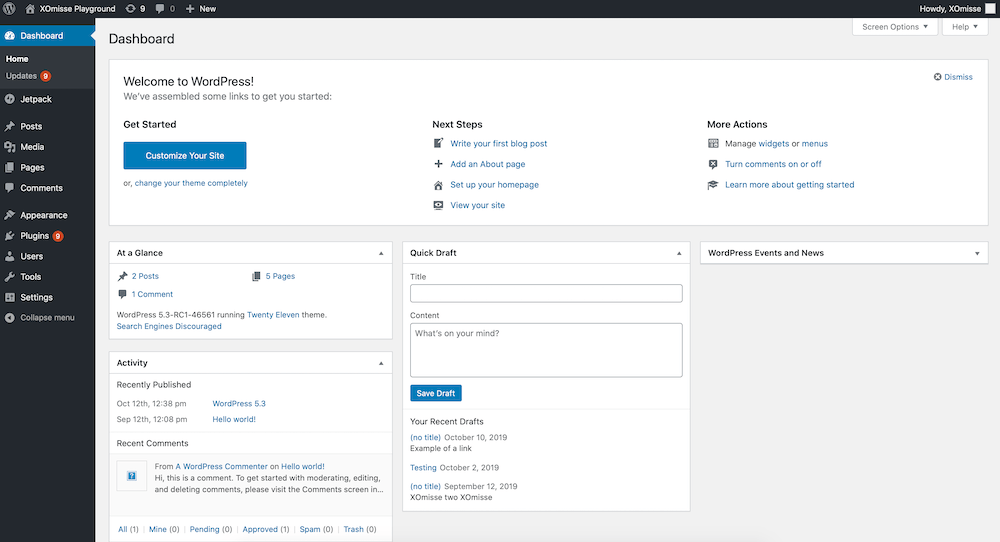Filter comments by the Pending link
Screen dimensions: 1000x542
pyautogui.click(x=204, y=529)
